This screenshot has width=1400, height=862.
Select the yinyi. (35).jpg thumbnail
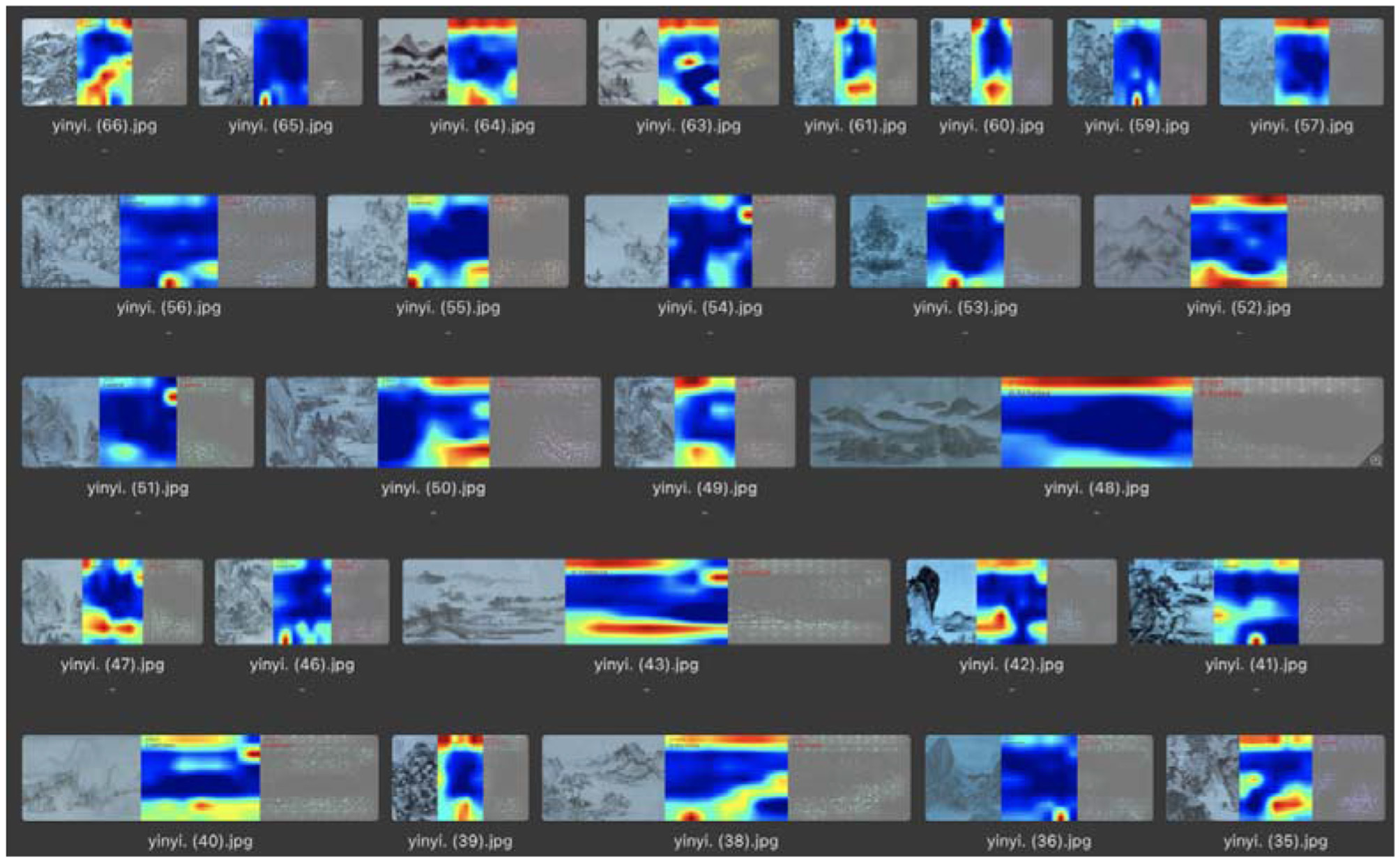point(1275,777)
